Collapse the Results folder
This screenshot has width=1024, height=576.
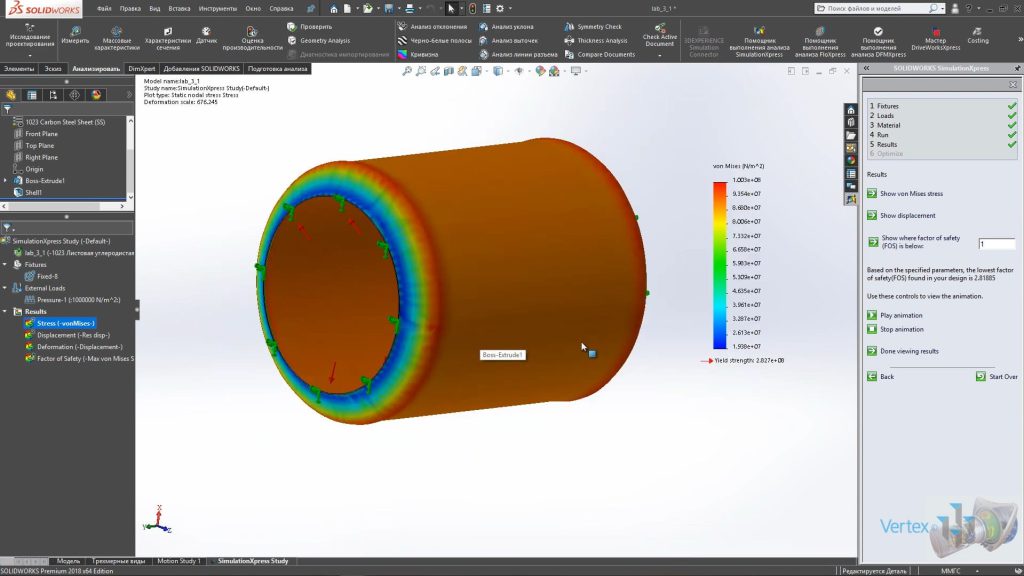(5, 312)
